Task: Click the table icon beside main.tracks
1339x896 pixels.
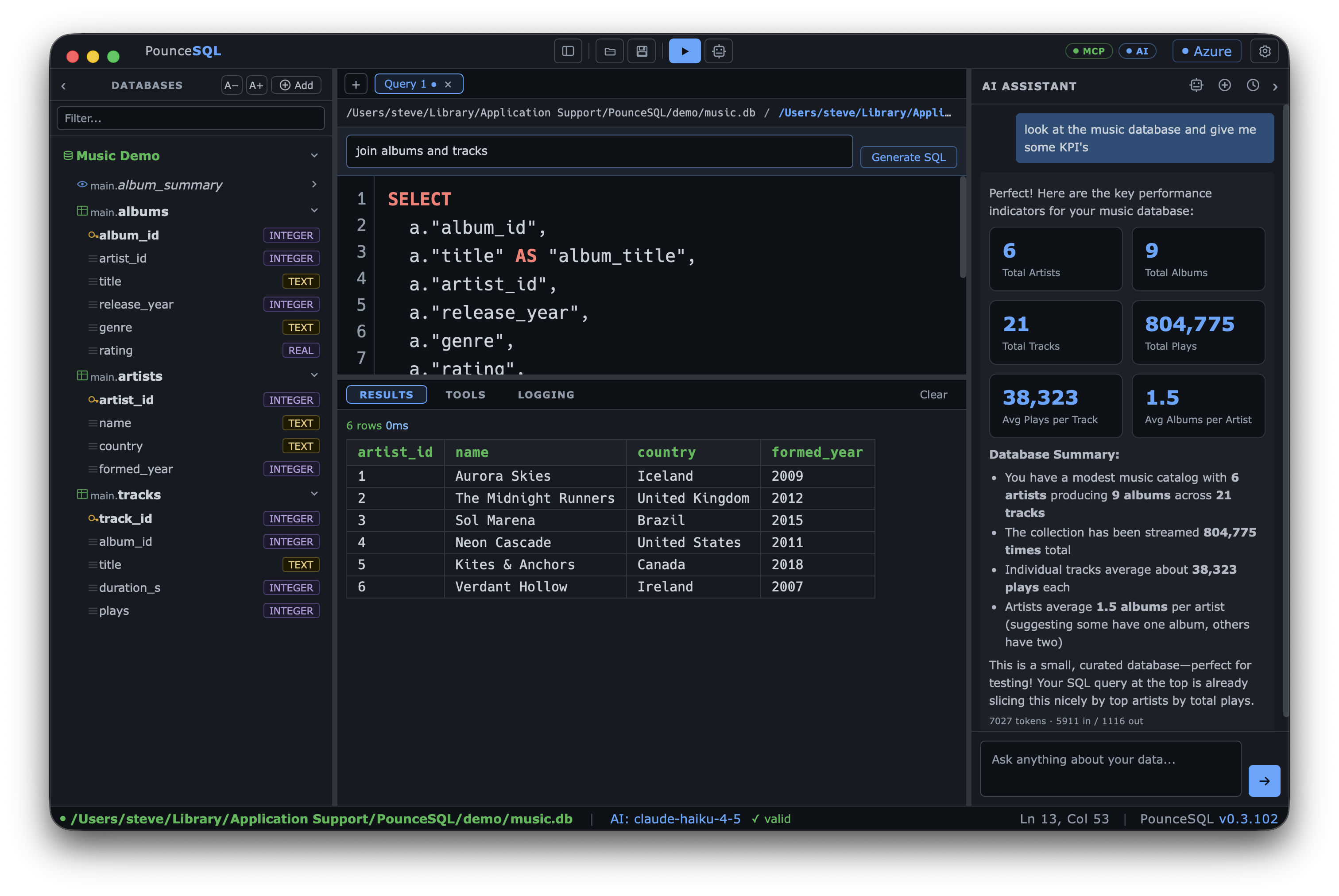Action: (82, 494)
